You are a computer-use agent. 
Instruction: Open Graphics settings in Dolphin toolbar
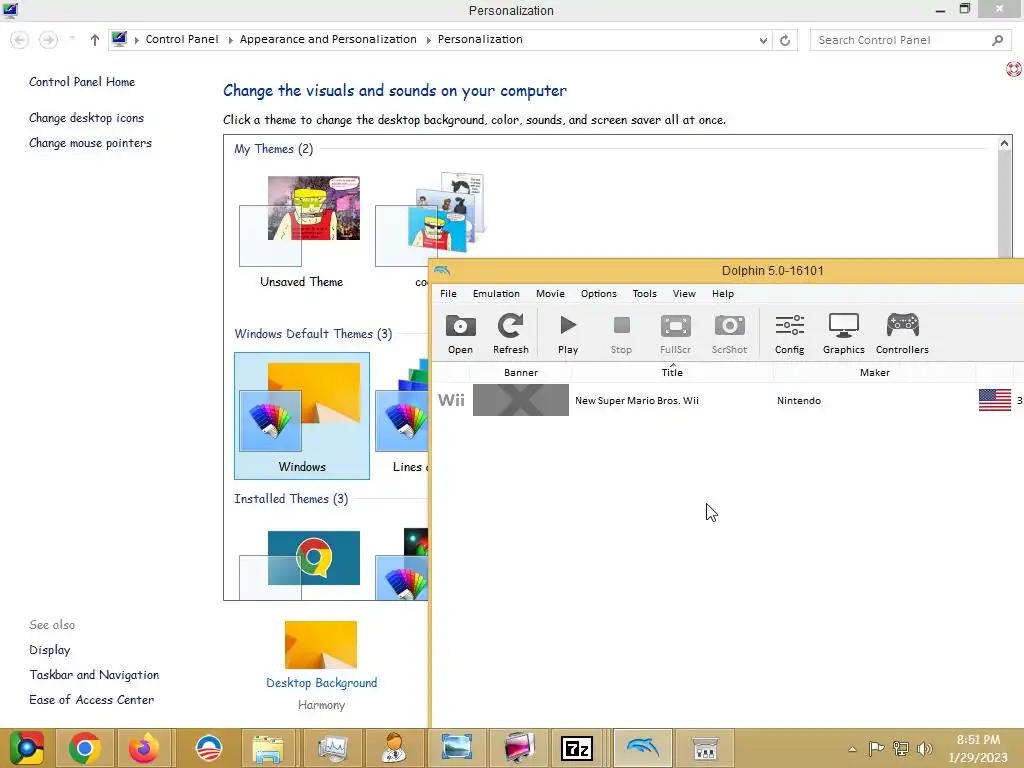click(x=844, y=334)
